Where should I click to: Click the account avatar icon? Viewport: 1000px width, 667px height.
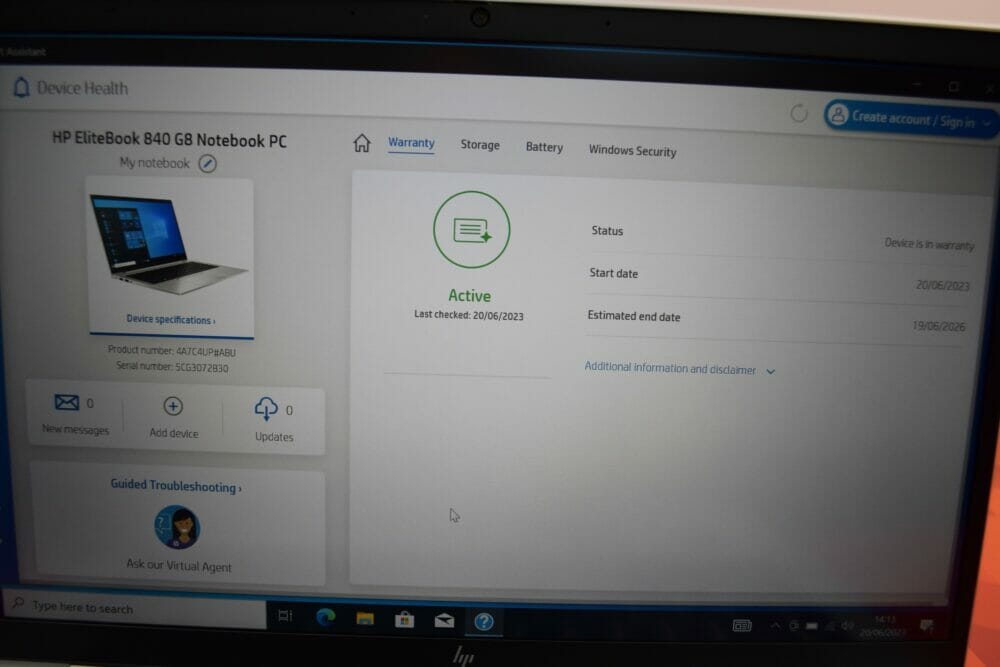(838, 115)
